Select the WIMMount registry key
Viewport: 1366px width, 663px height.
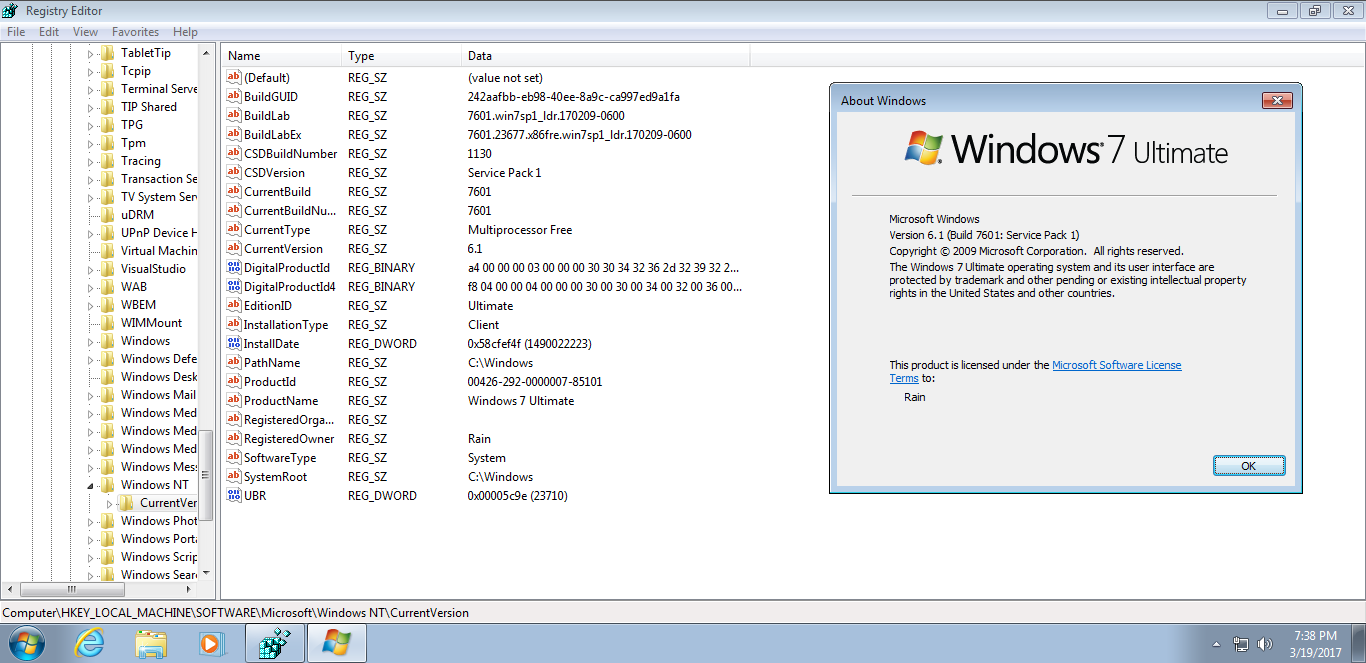[x=152, y=323]
